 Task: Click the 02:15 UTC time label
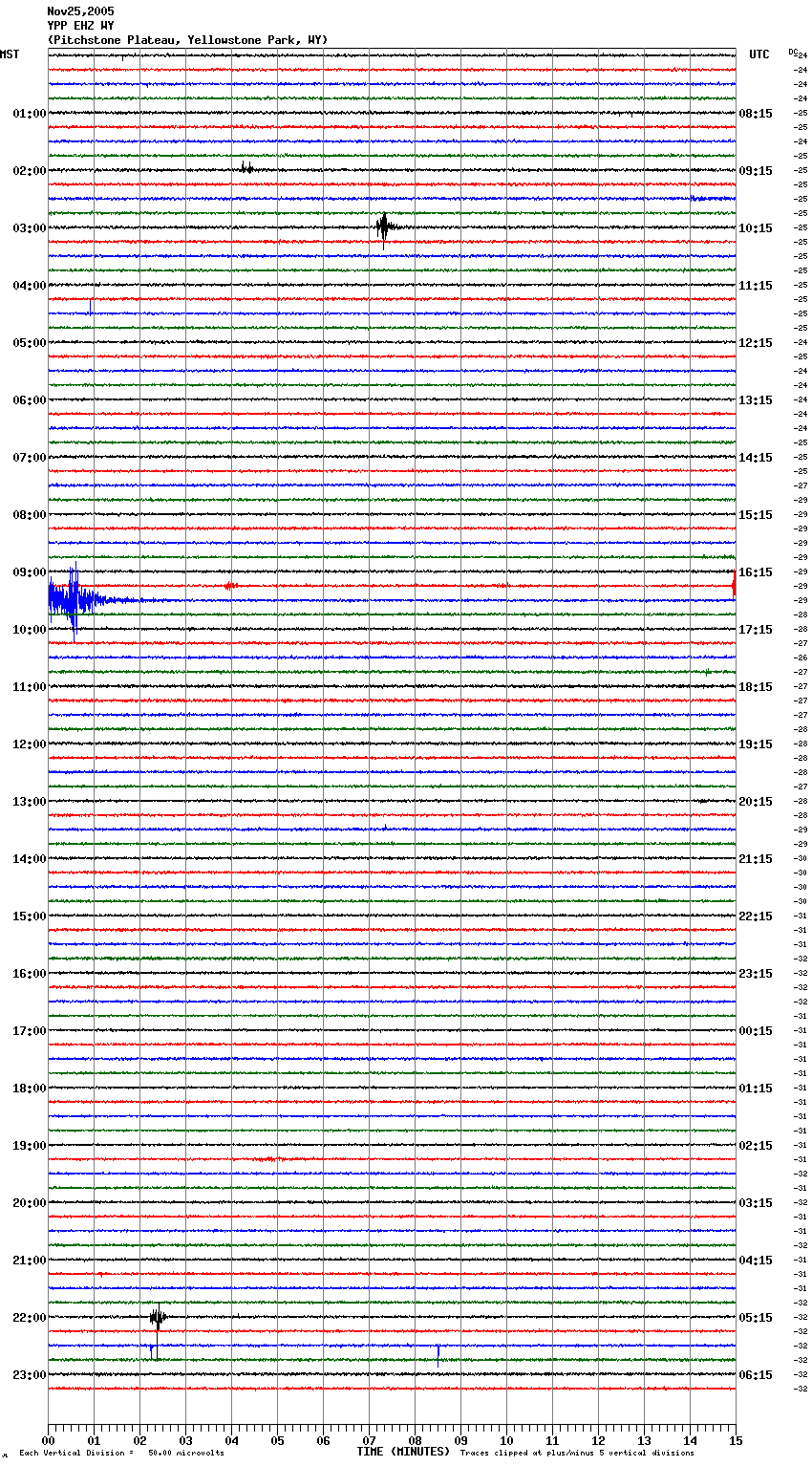[x=756, y=1146]
